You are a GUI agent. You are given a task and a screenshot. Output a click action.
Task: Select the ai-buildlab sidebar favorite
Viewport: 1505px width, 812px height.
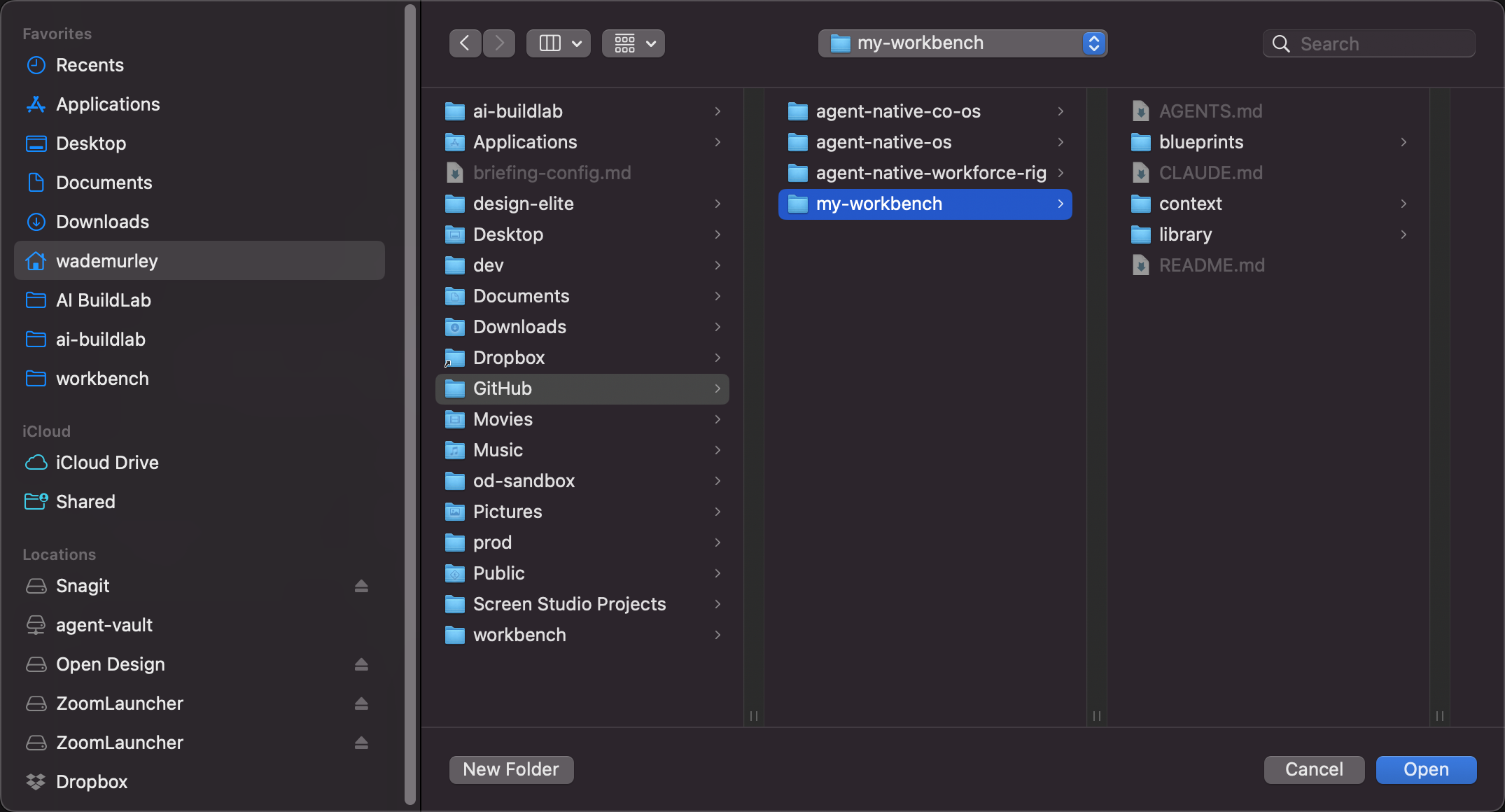199,339
